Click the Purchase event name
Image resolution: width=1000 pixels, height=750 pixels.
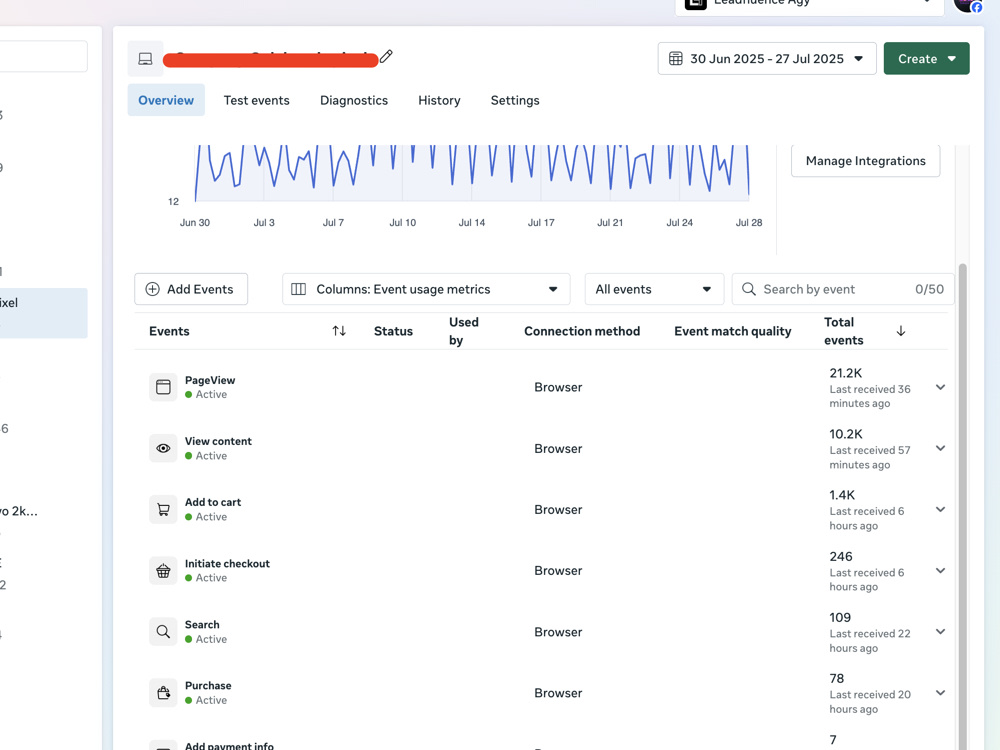pyautogui.click(x=208, y=686)
